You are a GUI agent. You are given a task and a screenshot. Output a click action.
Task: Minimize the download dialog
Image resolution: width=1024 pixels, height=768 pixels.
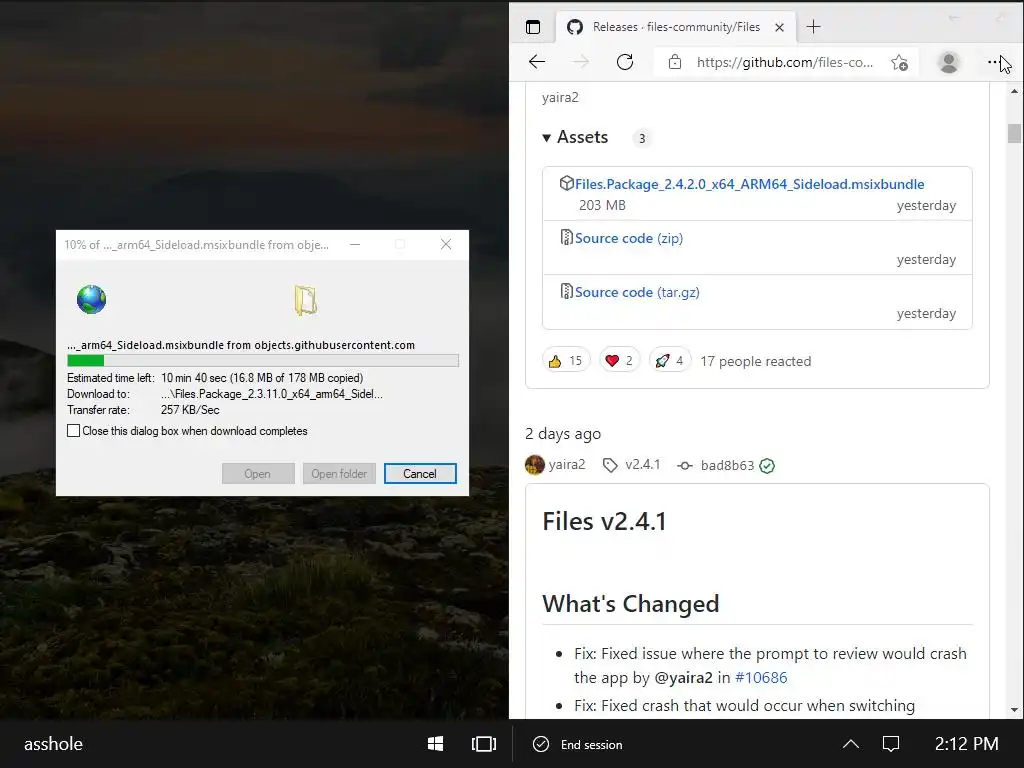(x=355, y=244)
